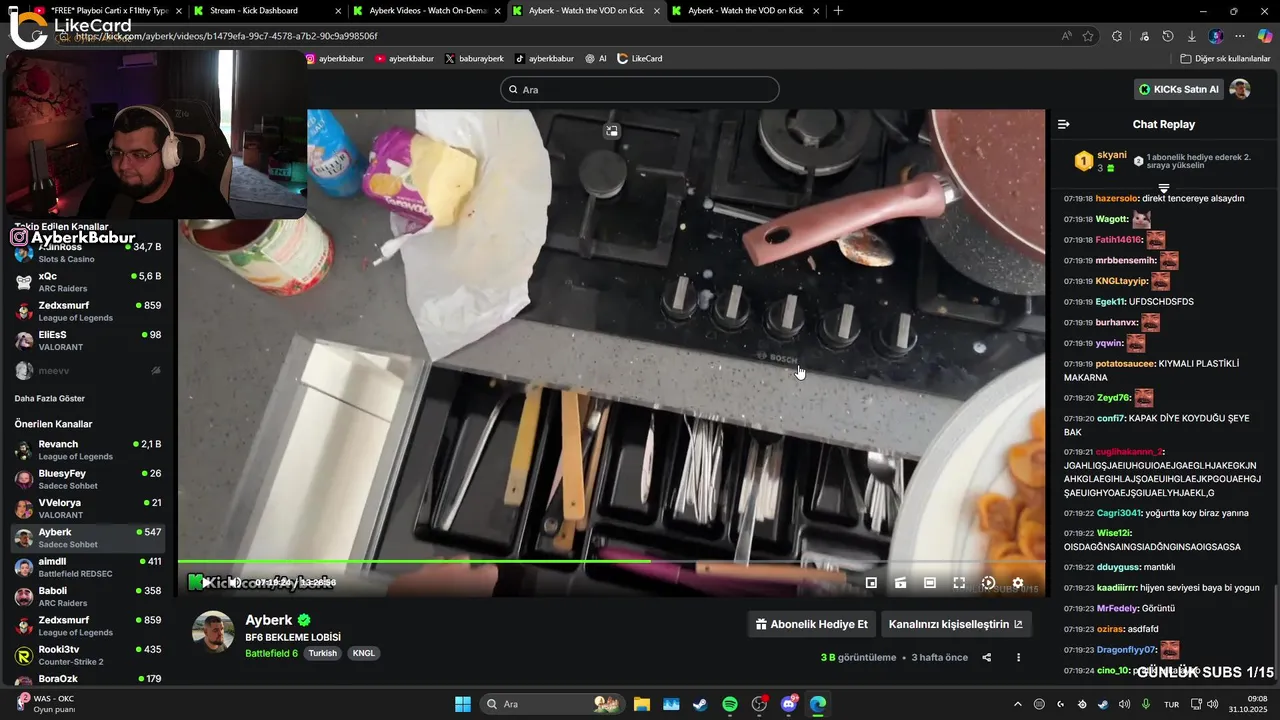This screenshot has height=720, width=1280.
Task: Expand the pinned gift leaderboard chevron
Action: point(1164,188)
